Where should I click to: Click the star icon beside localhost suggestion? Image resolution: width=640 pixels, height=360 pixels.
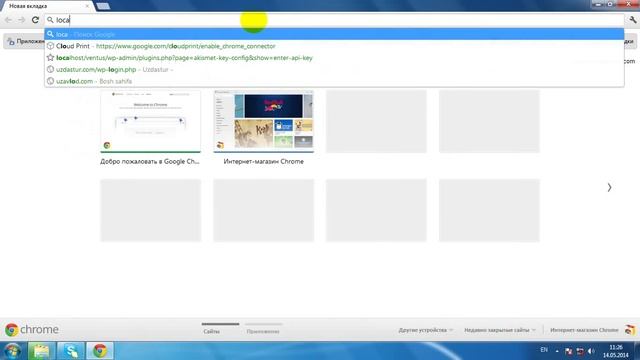point(50,58)
